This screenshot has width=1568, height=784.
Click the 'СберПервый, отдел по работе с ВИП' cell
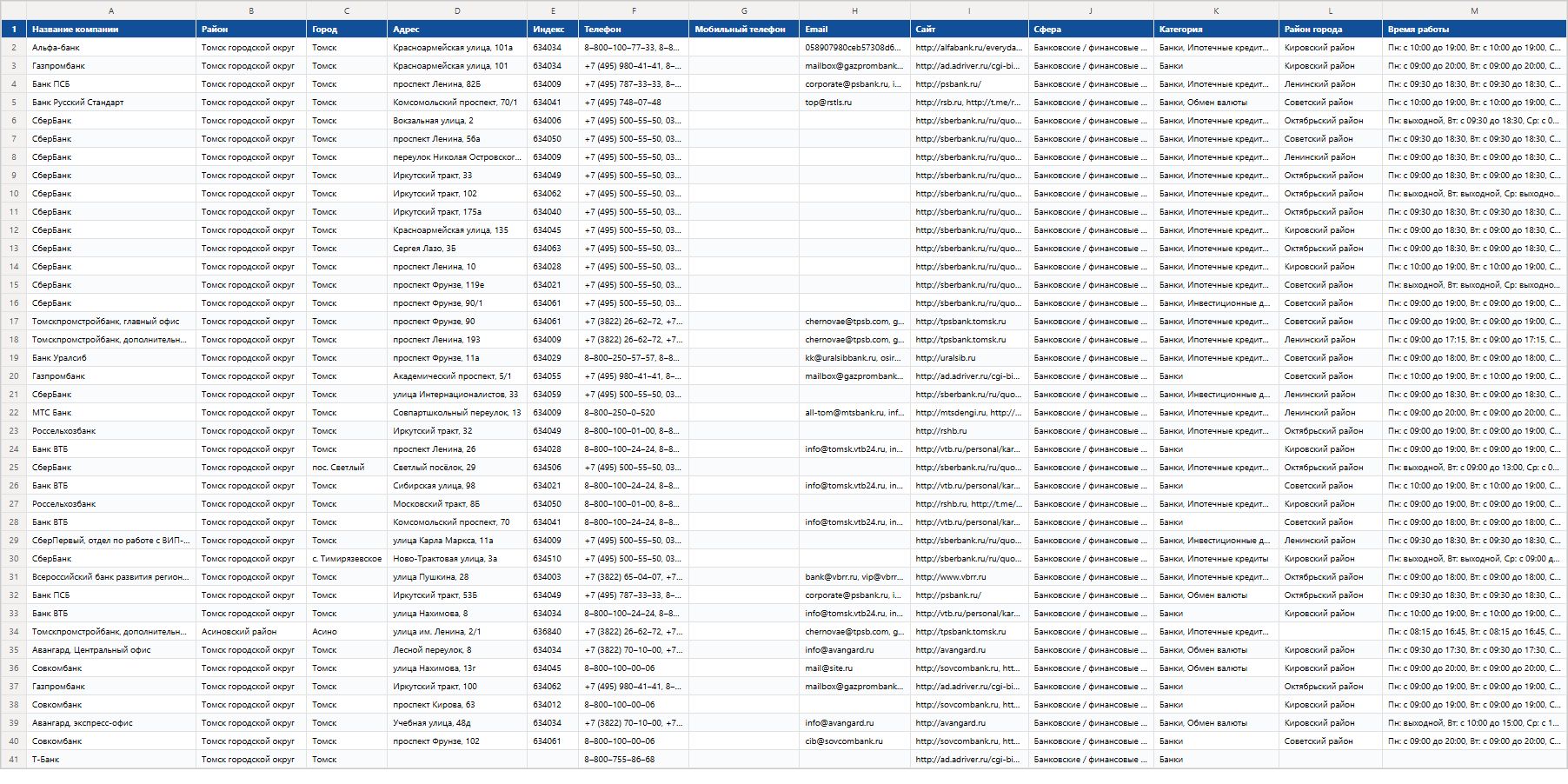point(111,541)
